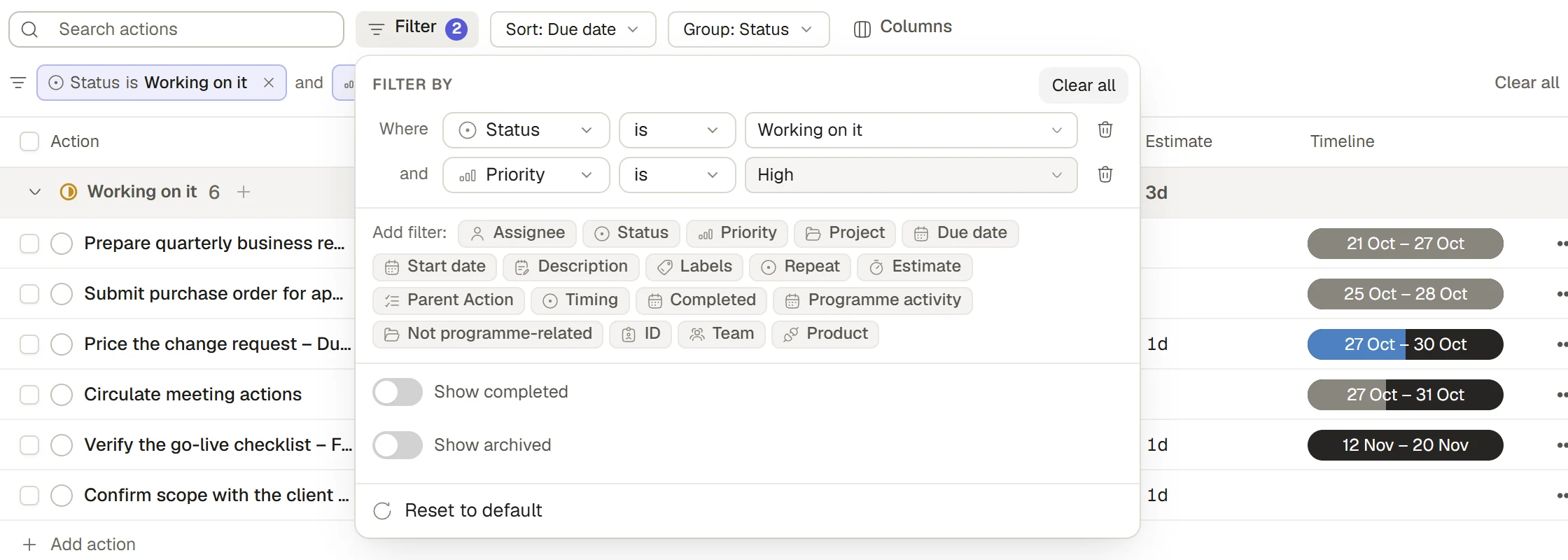Delete the Priority filter row with trash icon
This screenshot has height=560, width=1568.
click(x=1105, y=174)
